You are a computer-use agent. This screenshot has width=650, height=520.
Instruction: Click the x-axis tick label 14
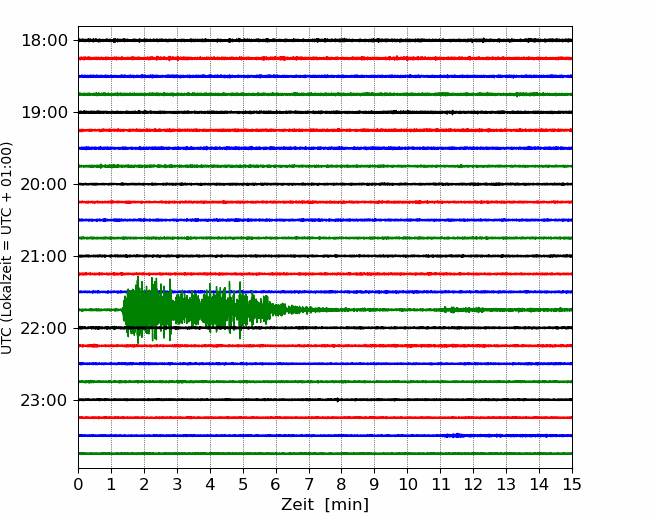539,484
